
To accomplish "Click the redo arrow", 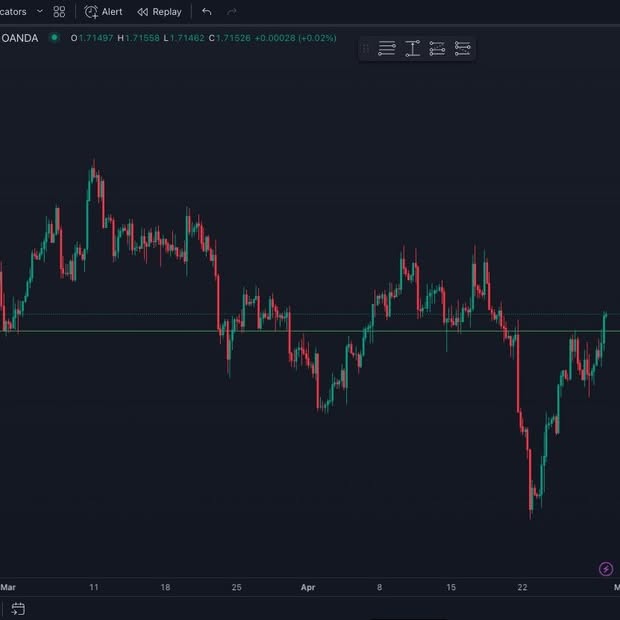I will (x=232, y=11).
